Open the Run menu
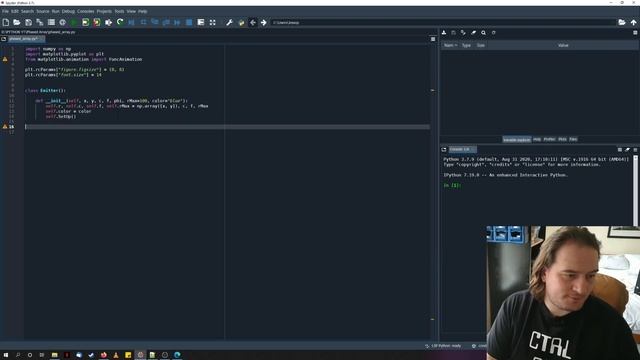640x360 pixels. tap(56, 11)
